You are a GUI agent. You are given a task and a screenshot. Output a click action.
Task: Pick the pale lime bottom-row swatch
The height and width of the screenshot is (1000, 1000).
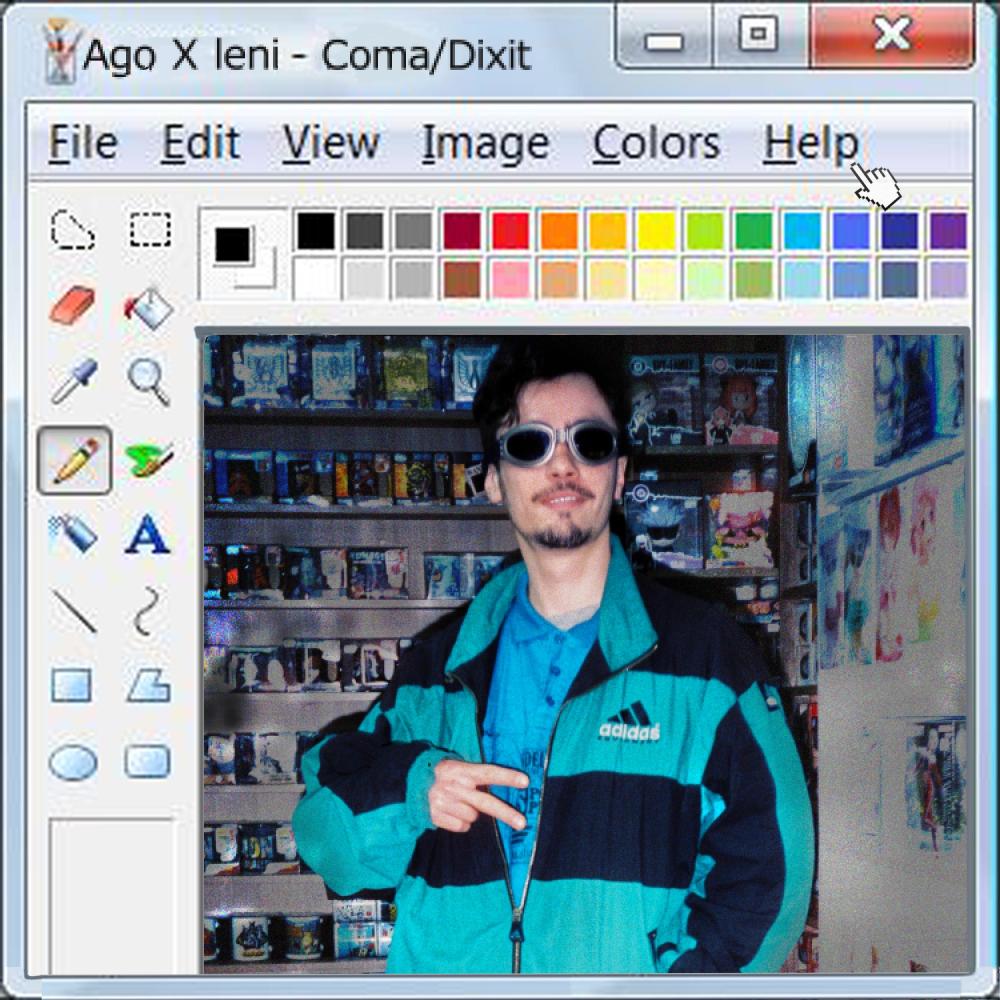pyautogui.click(x=705, y=279)
